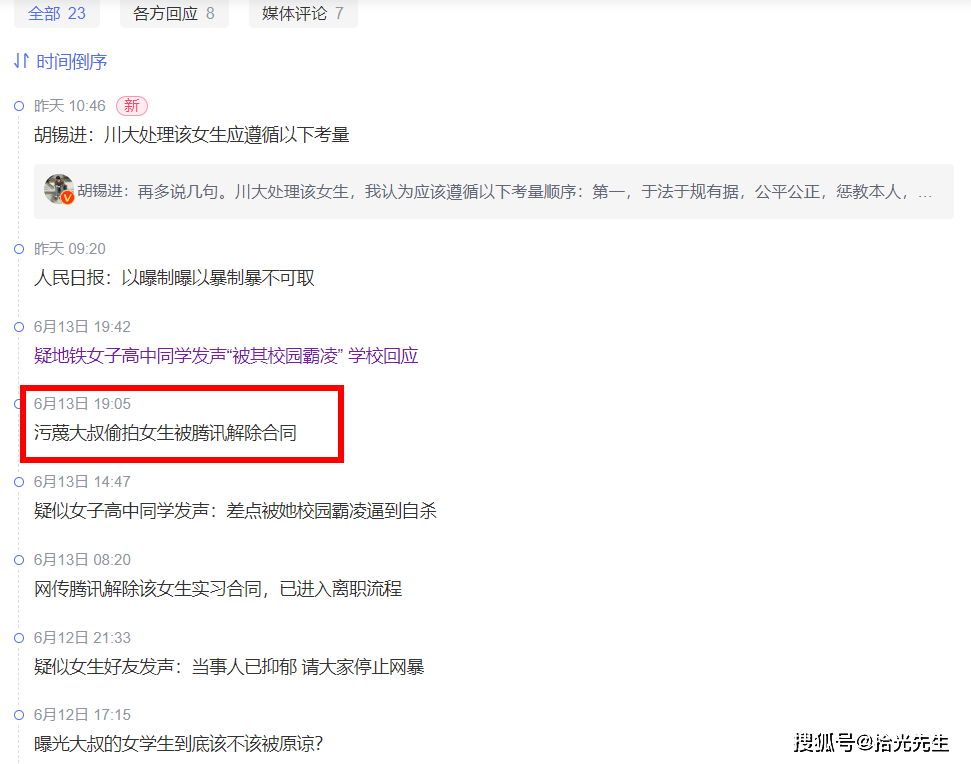Open 疑似女子高中同学发声 差点被她校园霸凌 article
971x764 pixels.
click(x=235, y=510)
